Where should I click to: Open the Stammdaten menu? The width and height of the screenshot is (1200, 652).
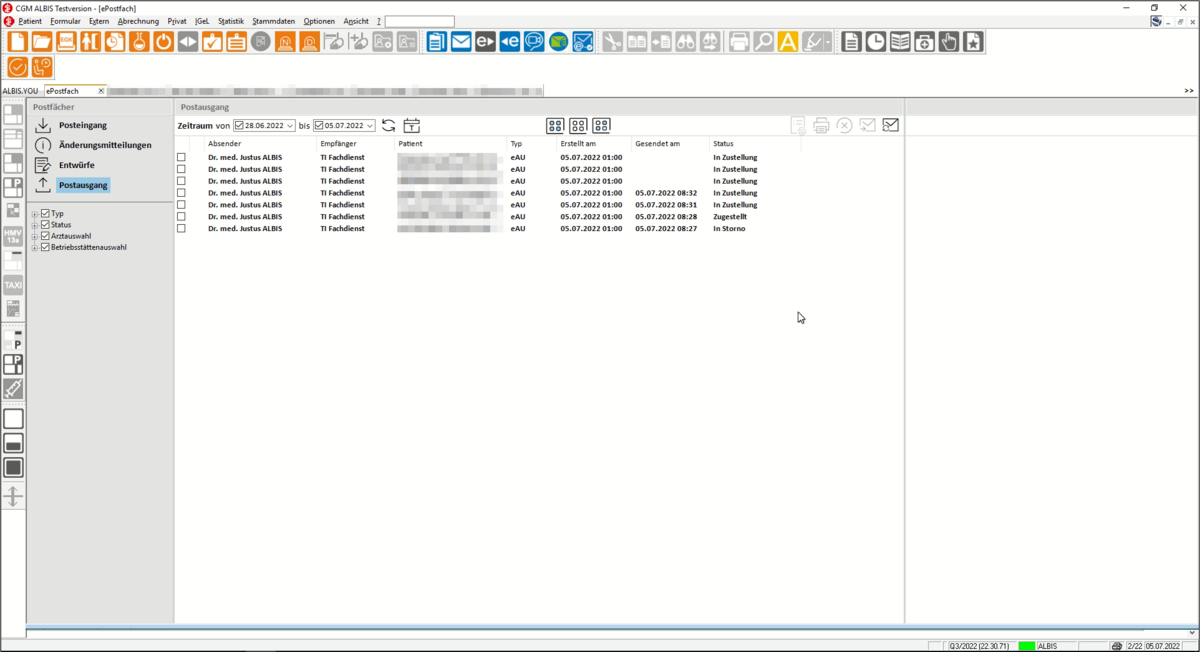tap(274, 21)
